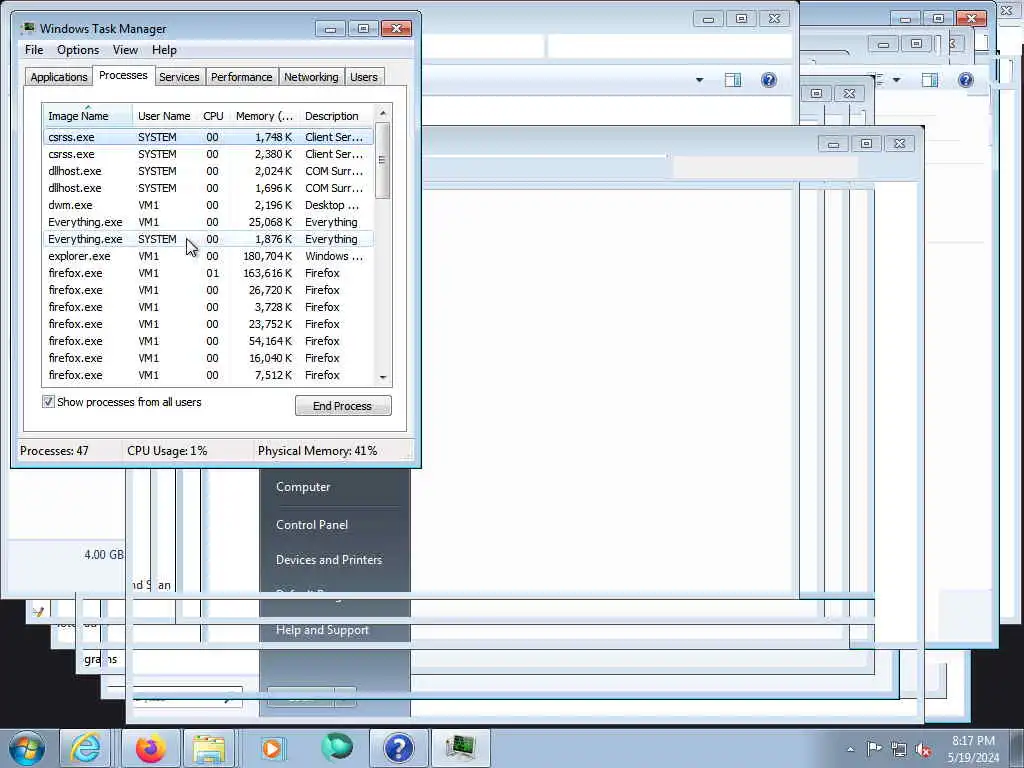Switch to the Performance tab
This screenshot has width=1024, height=768.
242,77
